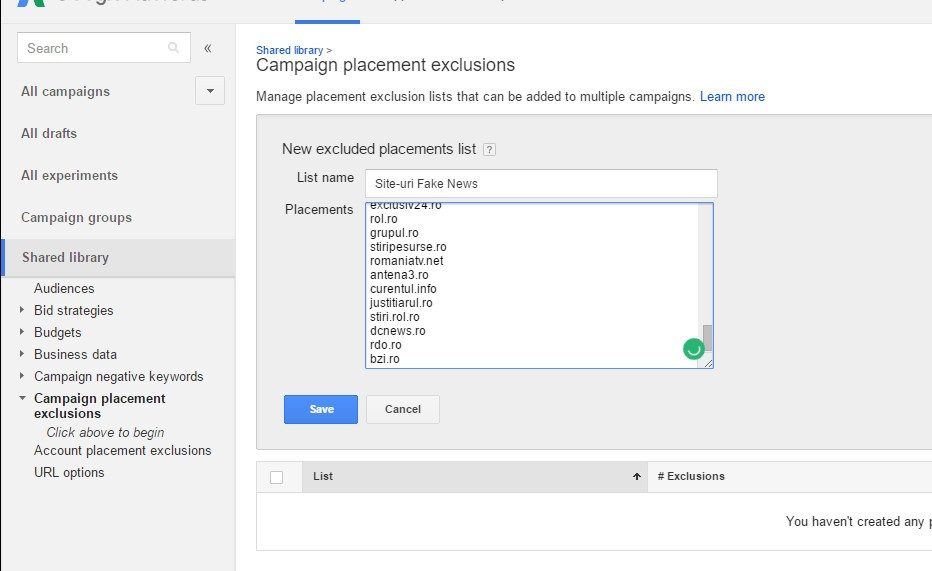Click the Placements textarea scrollbar thumb
The image size is (932, 571).
pos(707,337)
